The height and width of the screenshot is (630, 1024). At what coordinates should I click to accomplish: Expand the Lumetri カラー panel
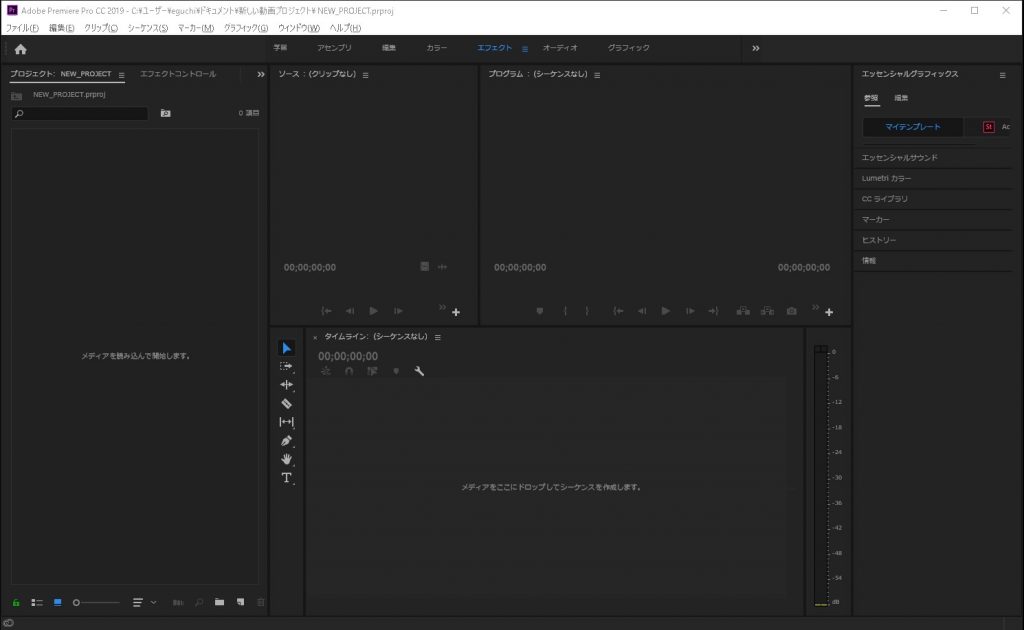tap(886, 178)
